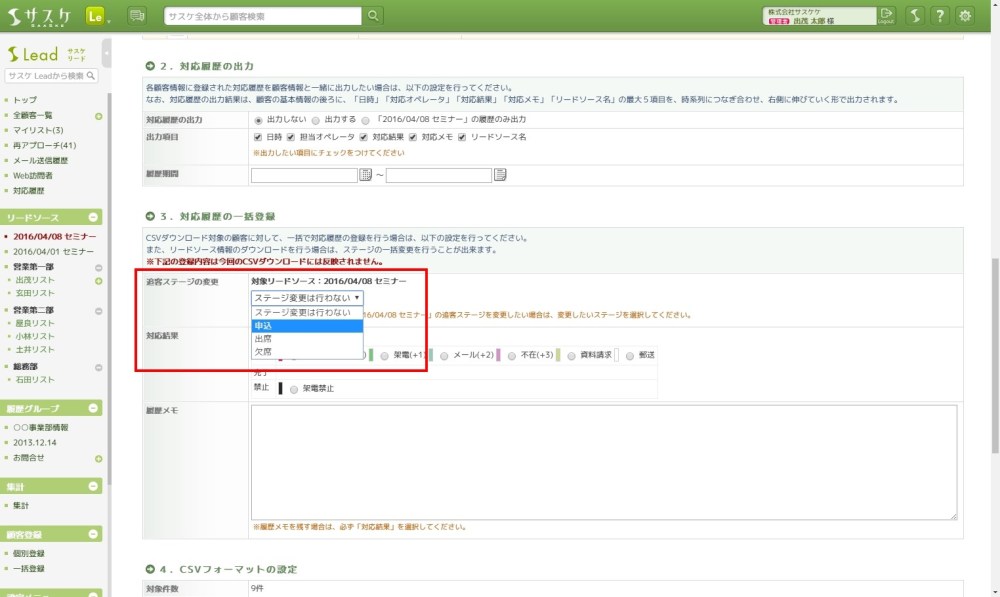This screenshot has height=597, width=1000.
Task: Select the 出力する radio button
Action: (315, 119)
